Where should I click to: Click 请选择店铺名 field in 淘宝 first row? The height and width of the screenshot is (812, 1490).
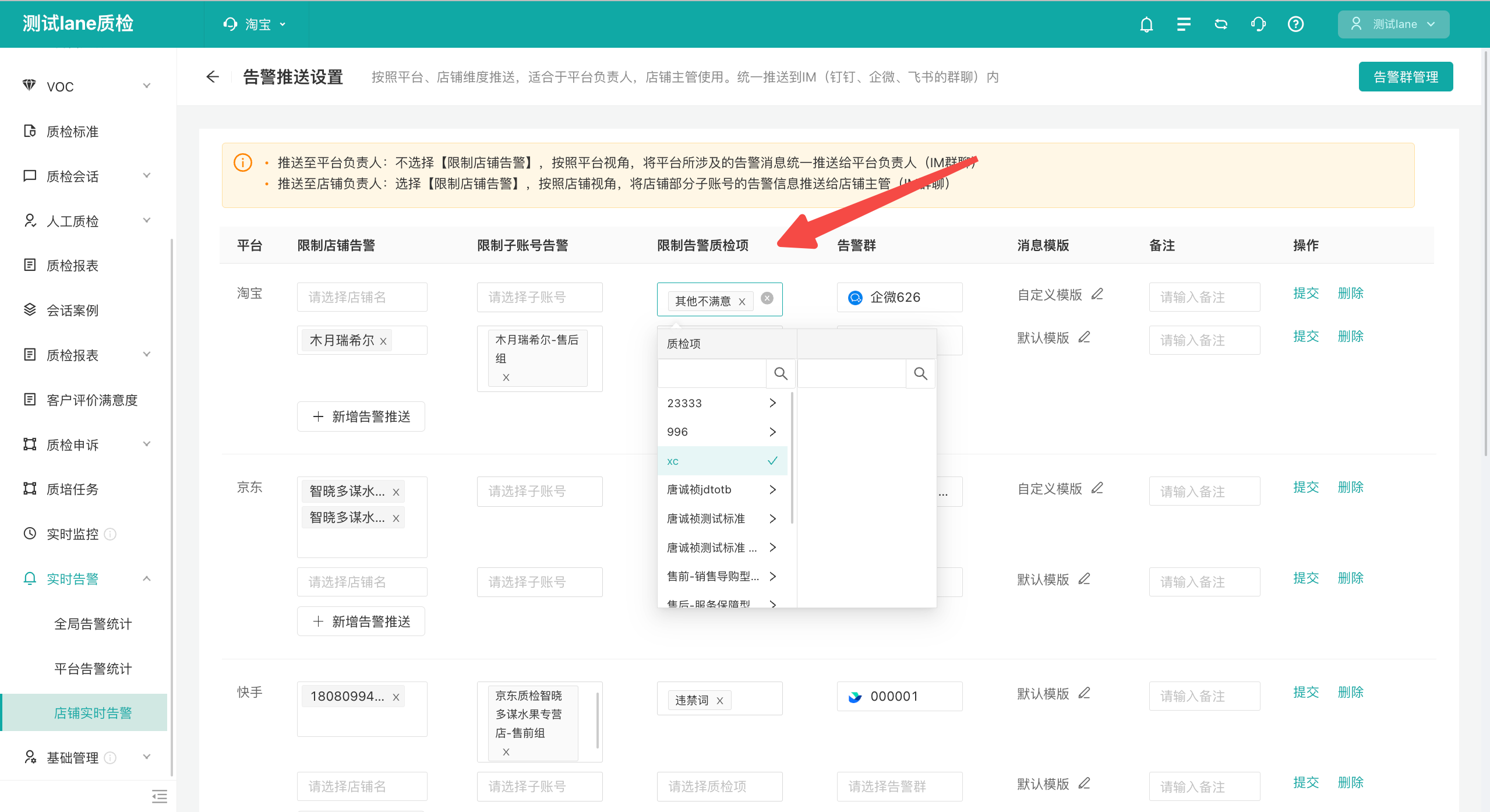click(362, 297)
